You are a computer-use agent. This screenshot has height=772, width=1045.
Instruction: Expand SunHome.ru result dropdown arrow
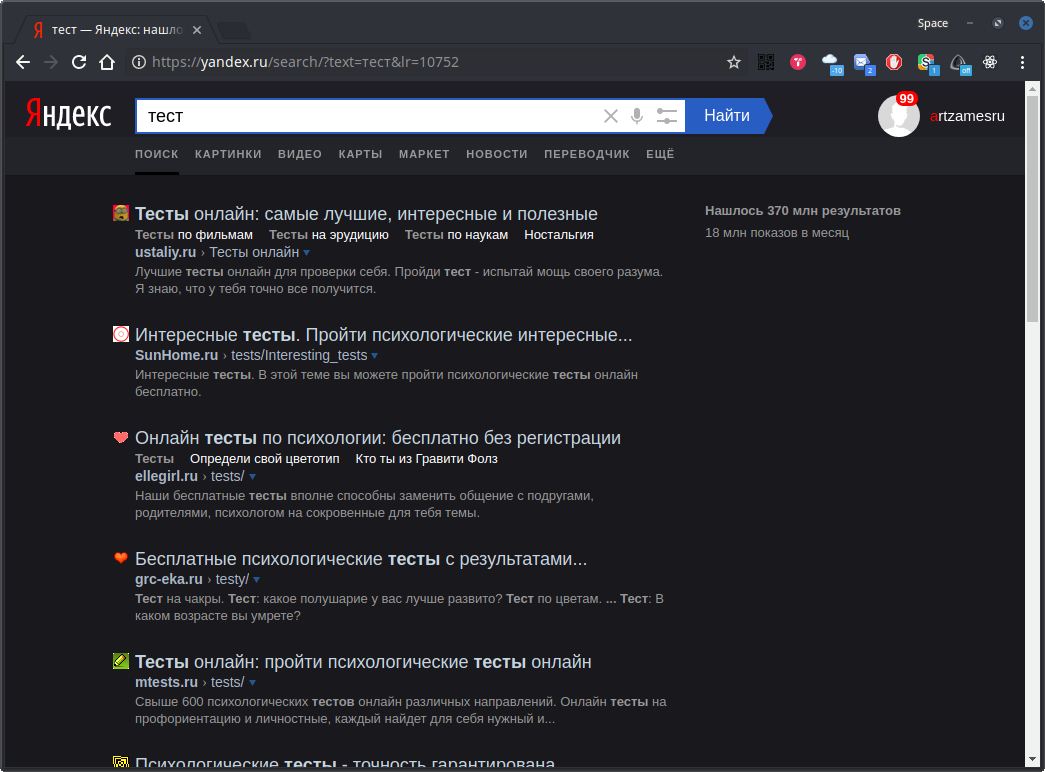point(375,356)
